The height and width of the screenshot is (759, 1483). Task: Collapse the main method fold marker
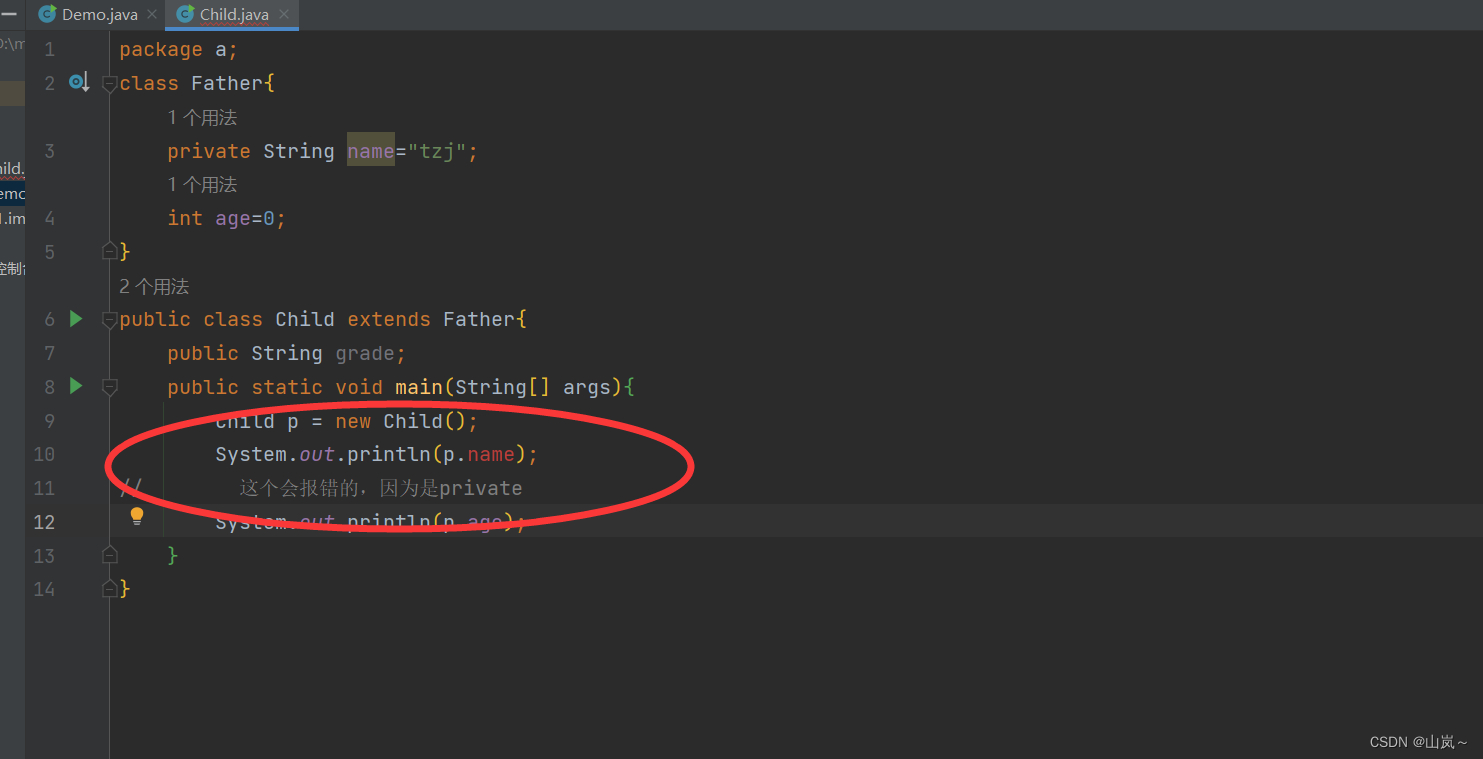110,387
